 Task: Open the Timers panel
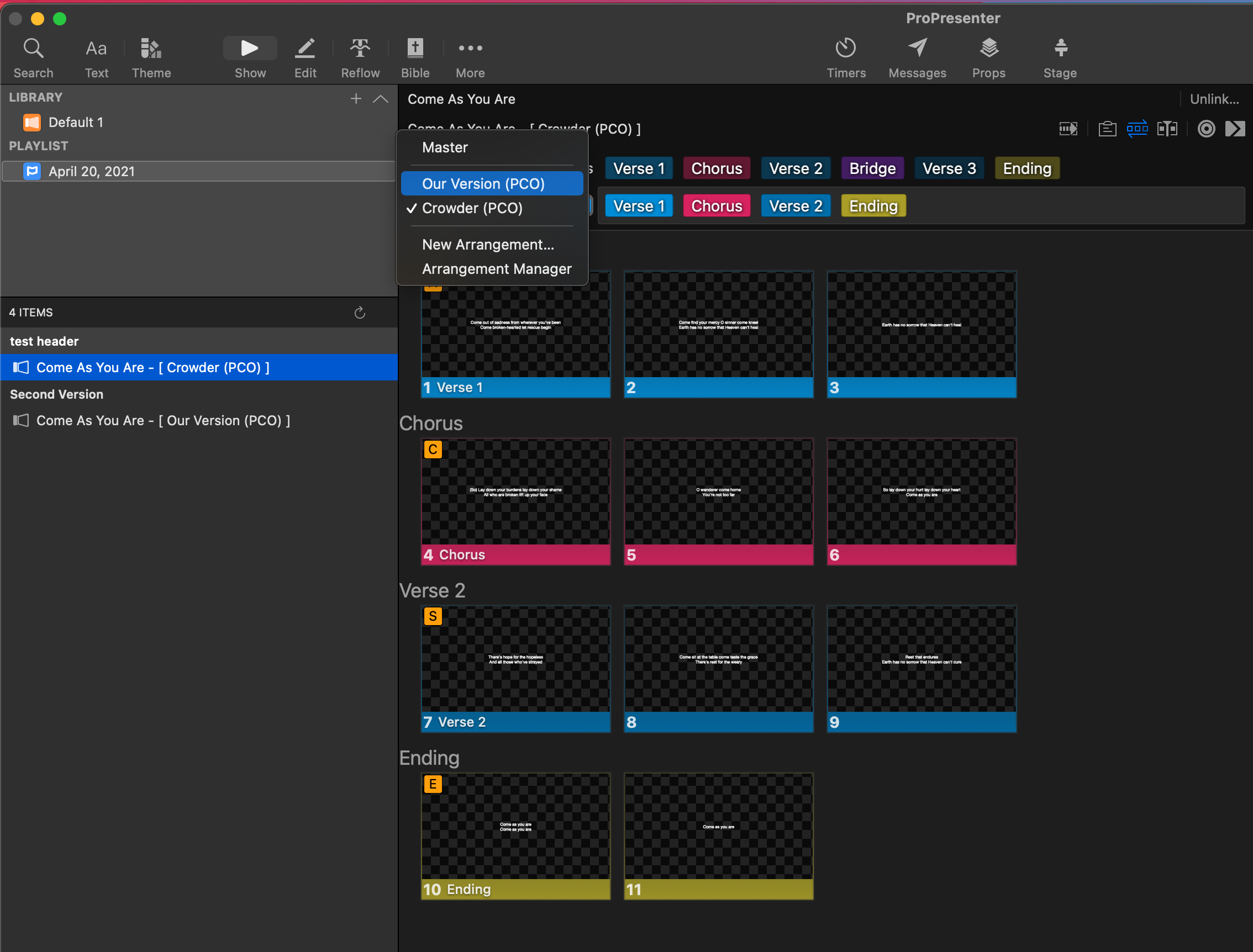846,57
